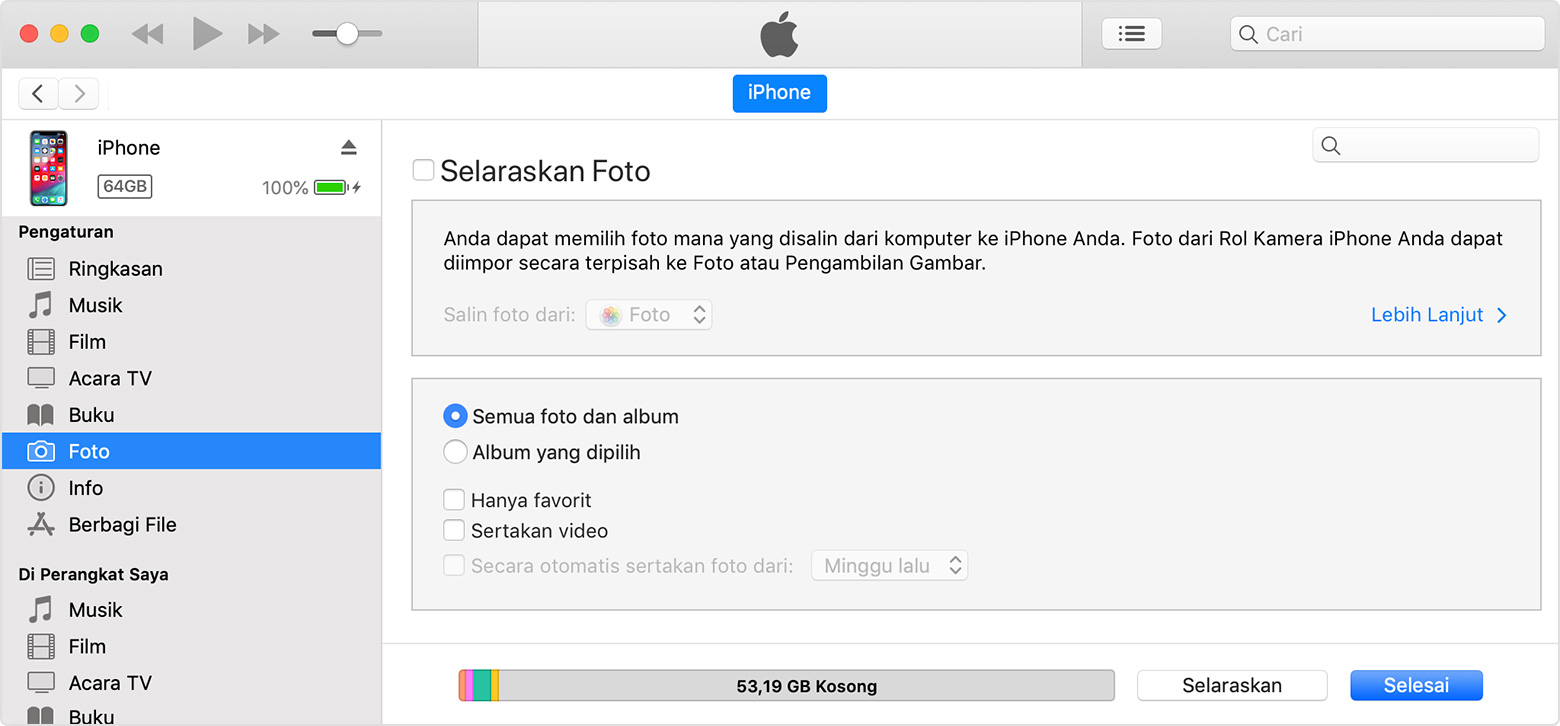This screenshot has width=1560, height=726.
Task: Click the play button
Action: [207, 34]
